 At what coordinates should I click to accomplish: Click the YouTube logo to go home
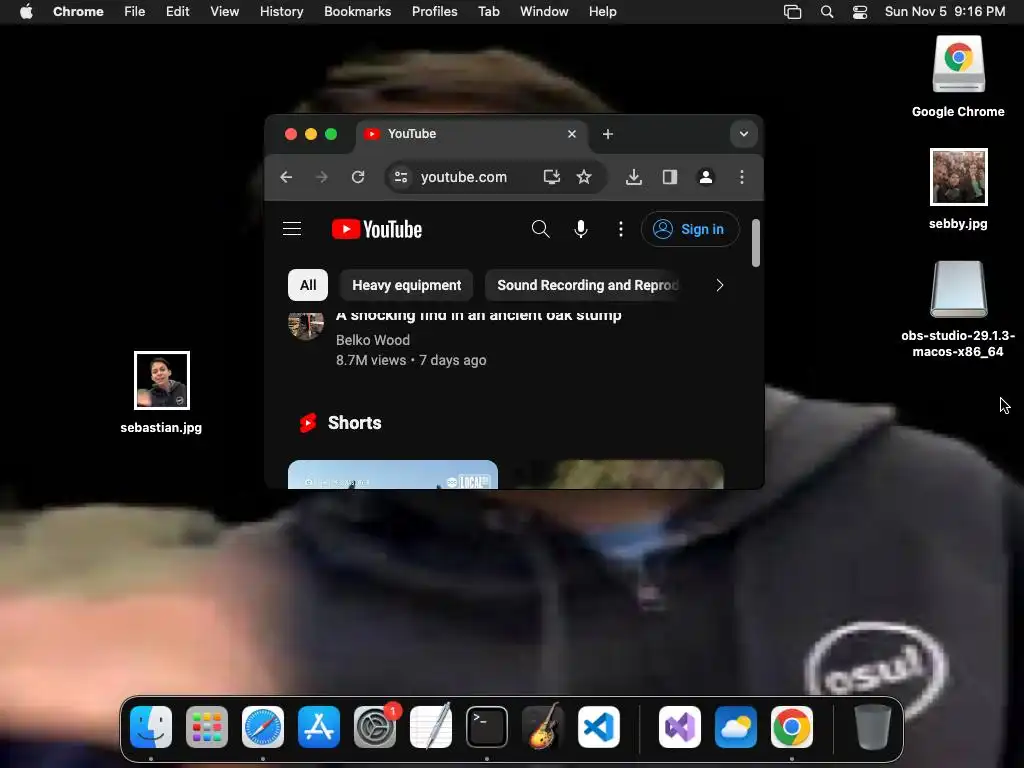(377, 229)
